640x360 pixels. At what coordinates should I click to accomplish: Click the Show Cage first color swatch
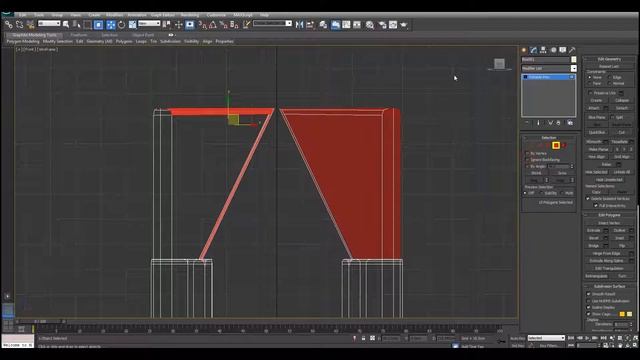pos(622,314)
